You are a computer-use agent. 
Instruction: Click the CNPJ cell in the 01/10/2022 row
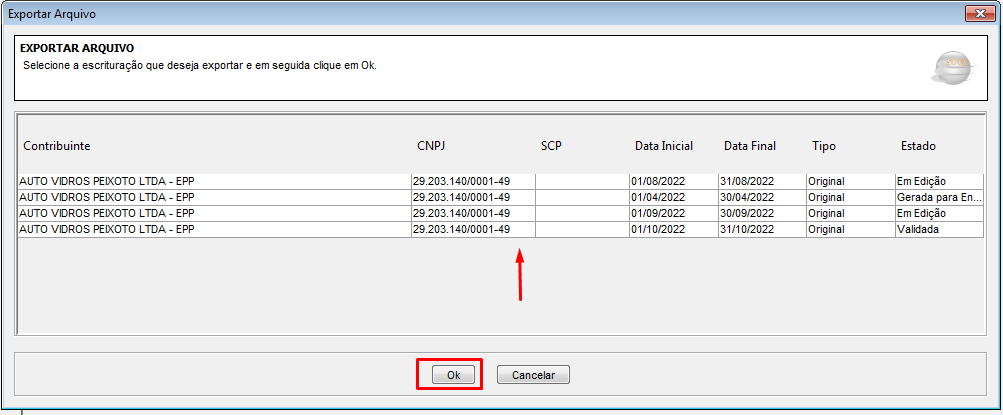coord(473,229)
